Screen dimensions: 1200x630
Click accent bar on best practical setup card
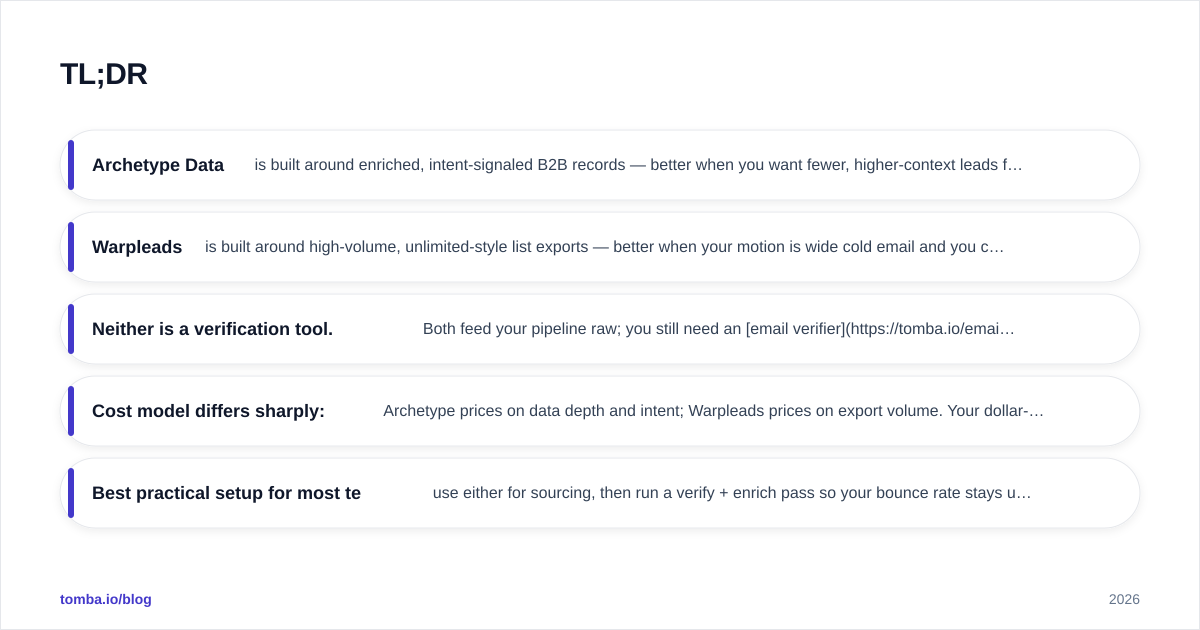point(71,493)
